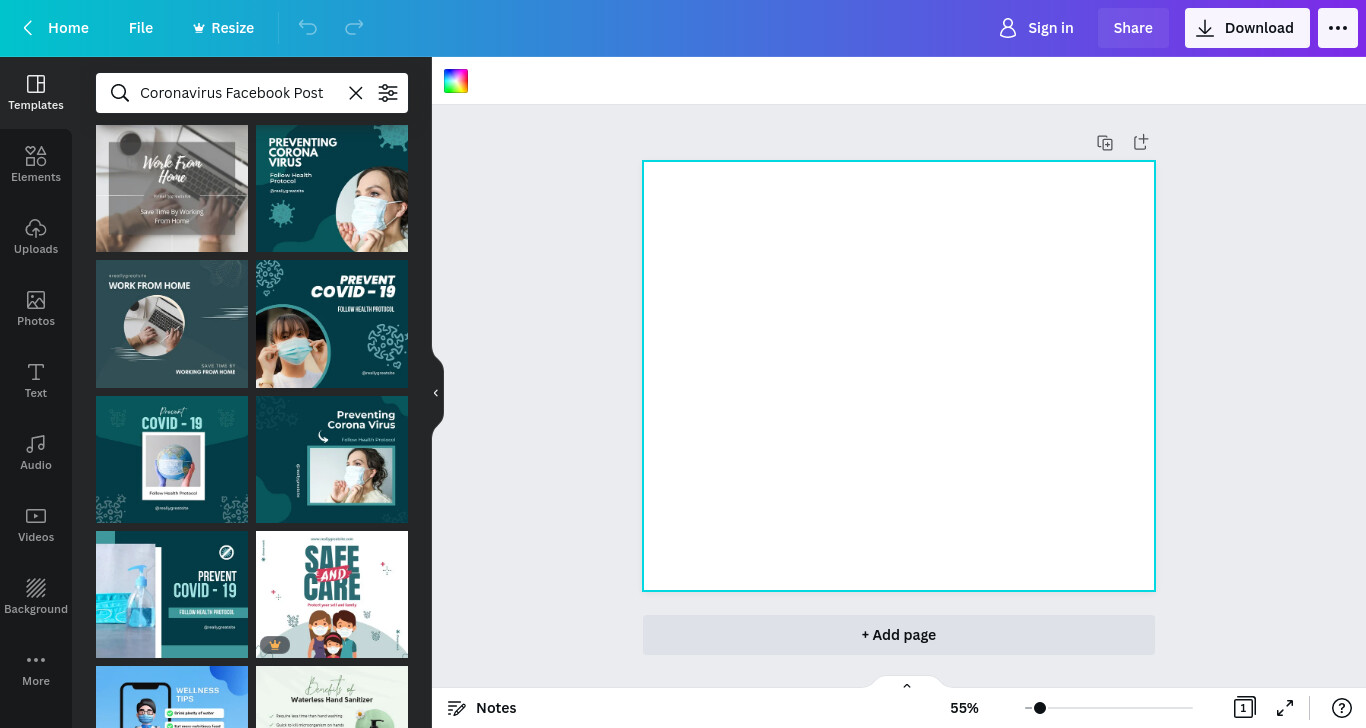This screenshot has width=1366, height=728.
Task: Open the Videos panel
Action: (36, 525)
